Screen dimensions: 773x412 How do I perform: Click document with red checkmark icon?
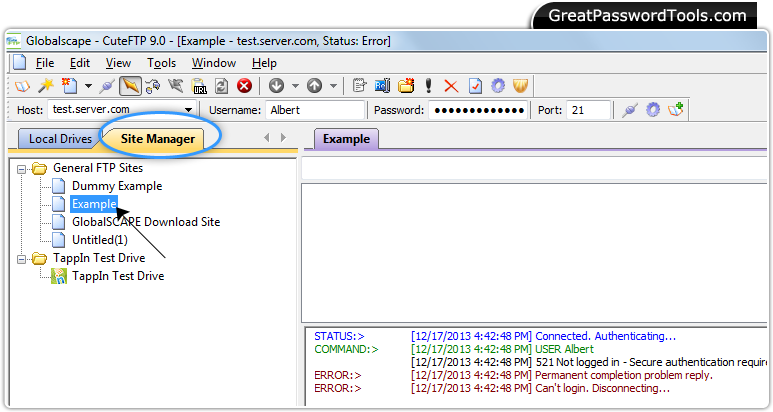click(x=475, y=86)
